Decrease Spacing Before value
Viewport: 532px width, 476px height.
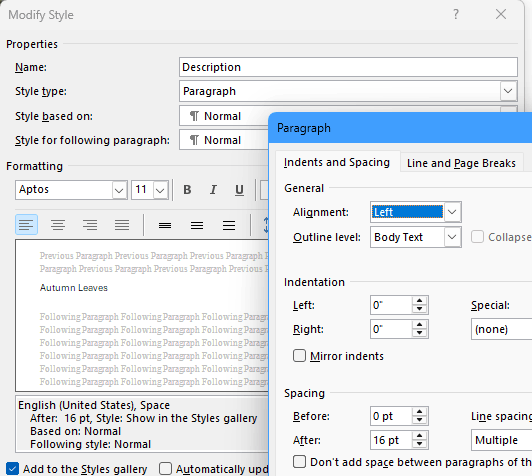pos(420,420)
